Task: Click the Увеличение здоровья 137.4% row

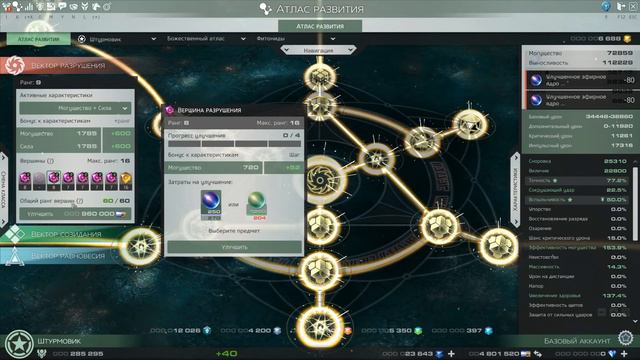Action: pos(578,296)
